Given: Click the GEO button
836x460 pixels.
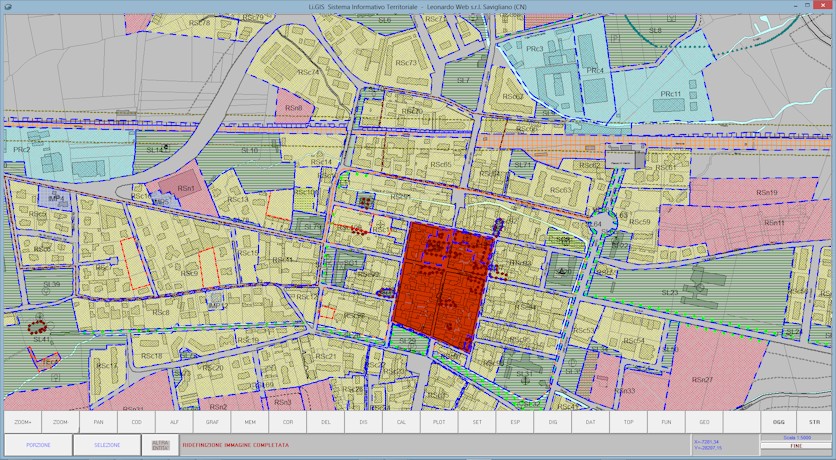Looking at the screenshot, I should pyautogui.click(x=704, y=423).
